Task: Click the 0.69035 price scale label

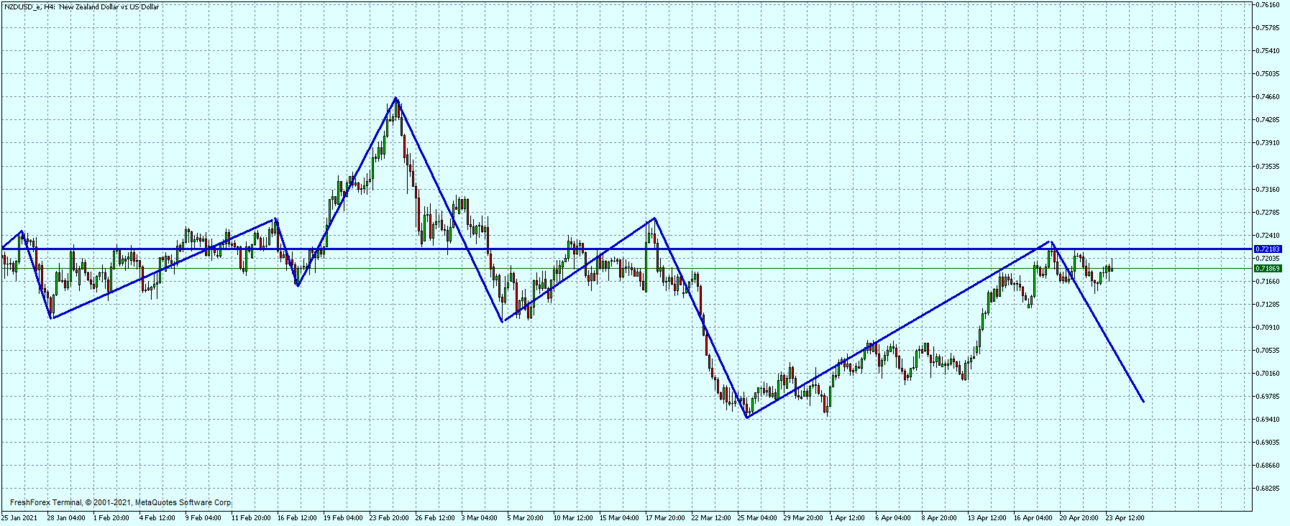Action: coord(1268,442)
